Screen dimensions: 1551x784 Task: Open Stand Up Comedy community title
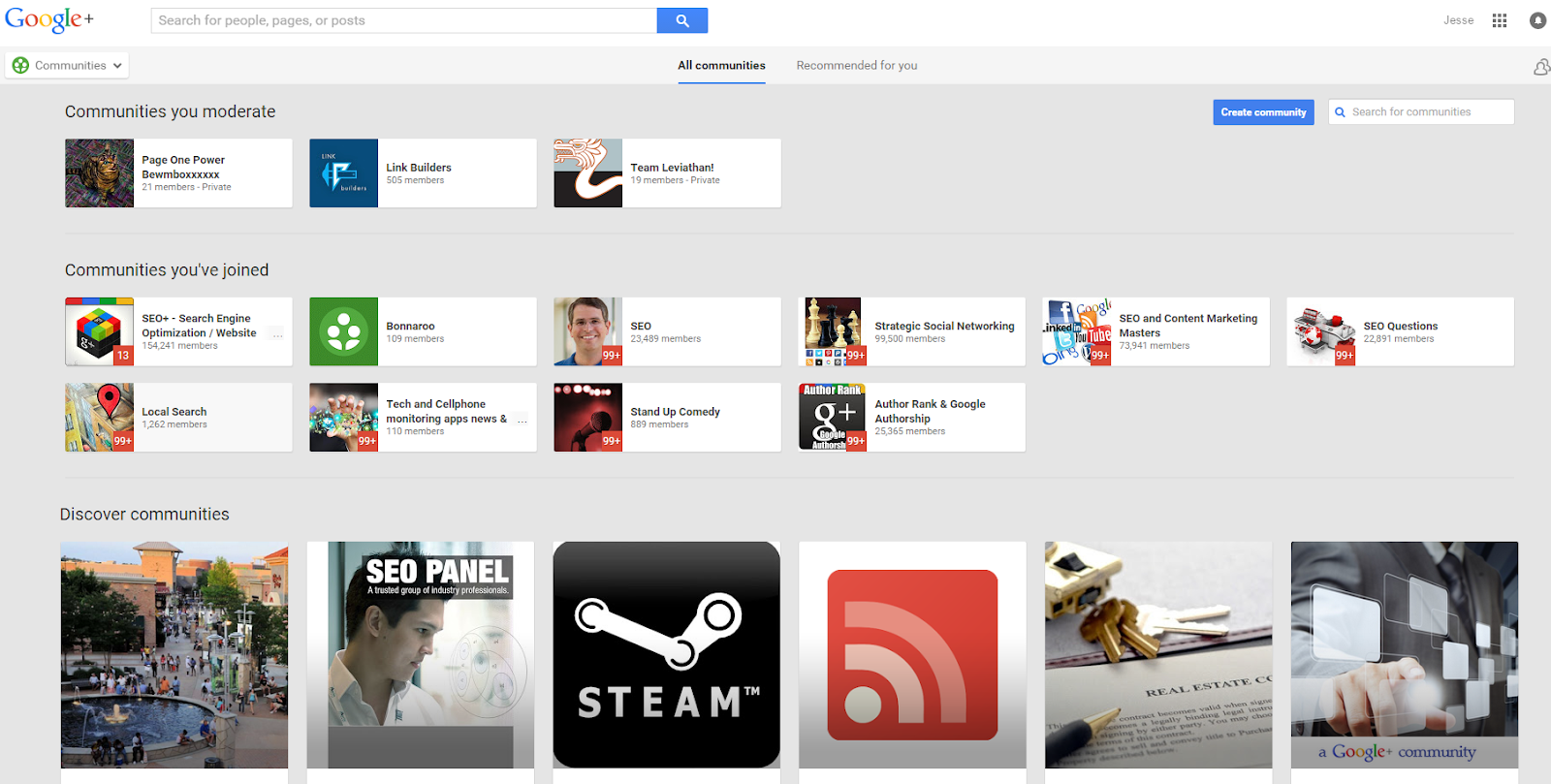(675, 412)
